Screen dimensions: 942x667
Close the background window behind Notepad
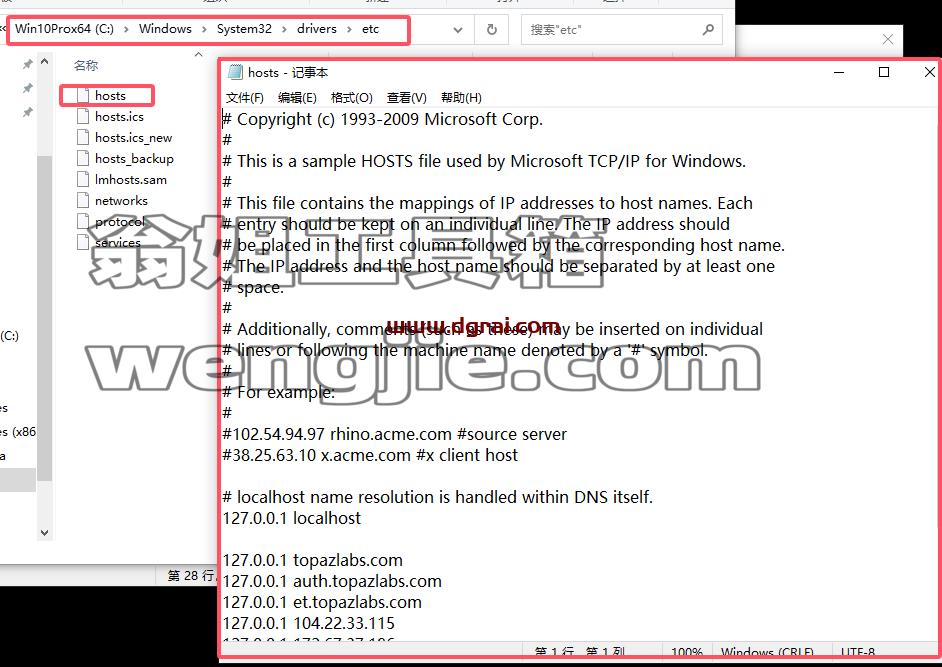(888, 40)
